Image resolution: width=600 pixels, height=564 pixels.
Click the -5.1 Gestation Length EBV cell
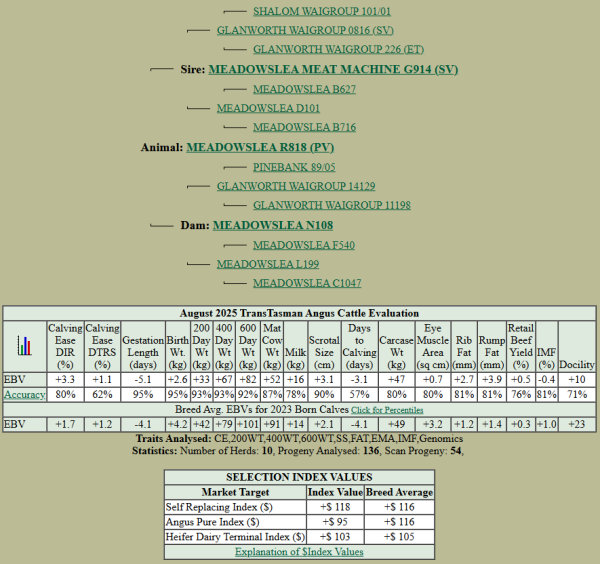pyautogui.click(x=143, y=380)
